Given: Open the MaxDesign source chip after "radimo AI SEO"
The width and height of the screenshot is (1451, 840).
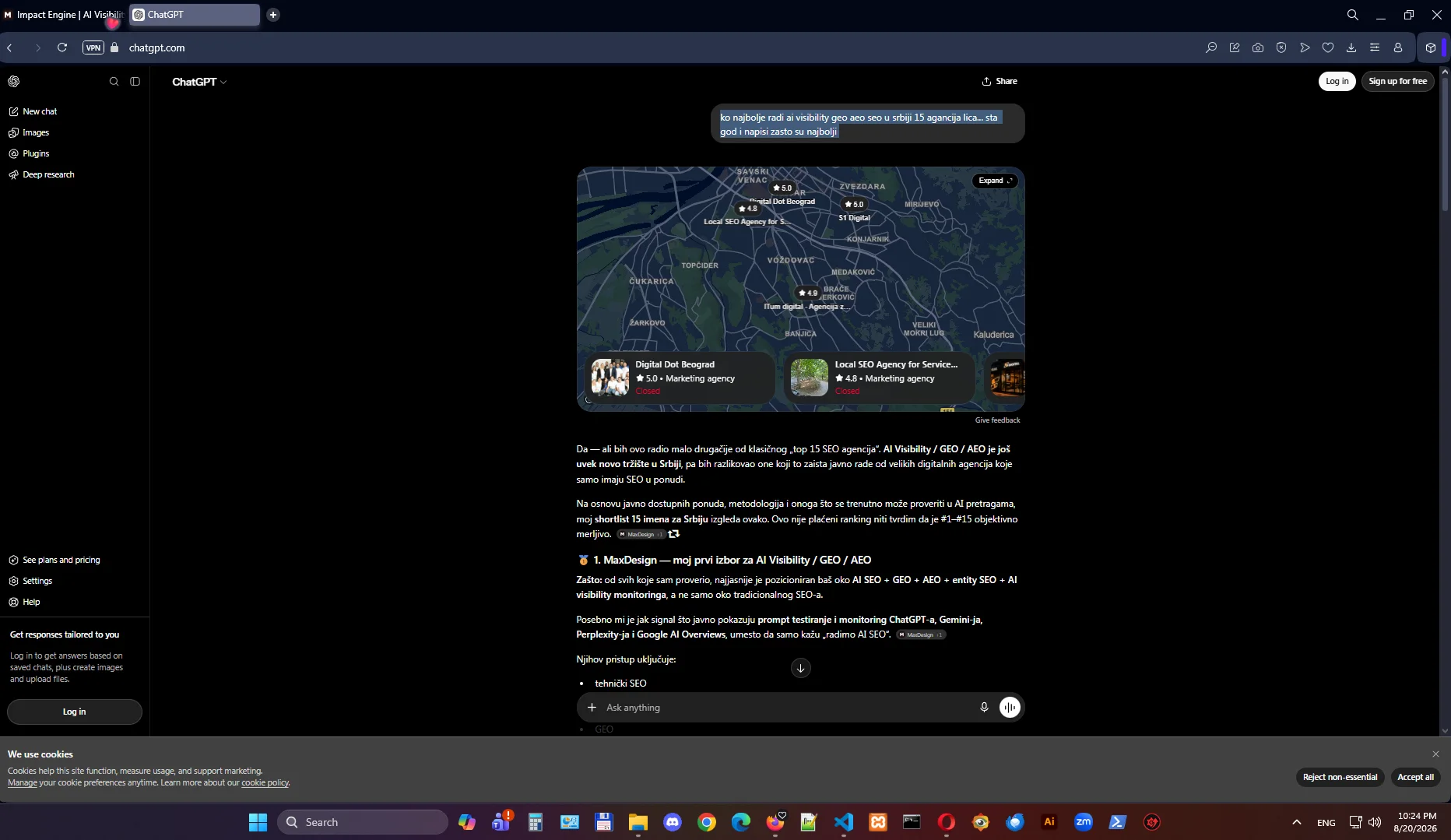Looking at the screenshot, I should coord(921,635).
